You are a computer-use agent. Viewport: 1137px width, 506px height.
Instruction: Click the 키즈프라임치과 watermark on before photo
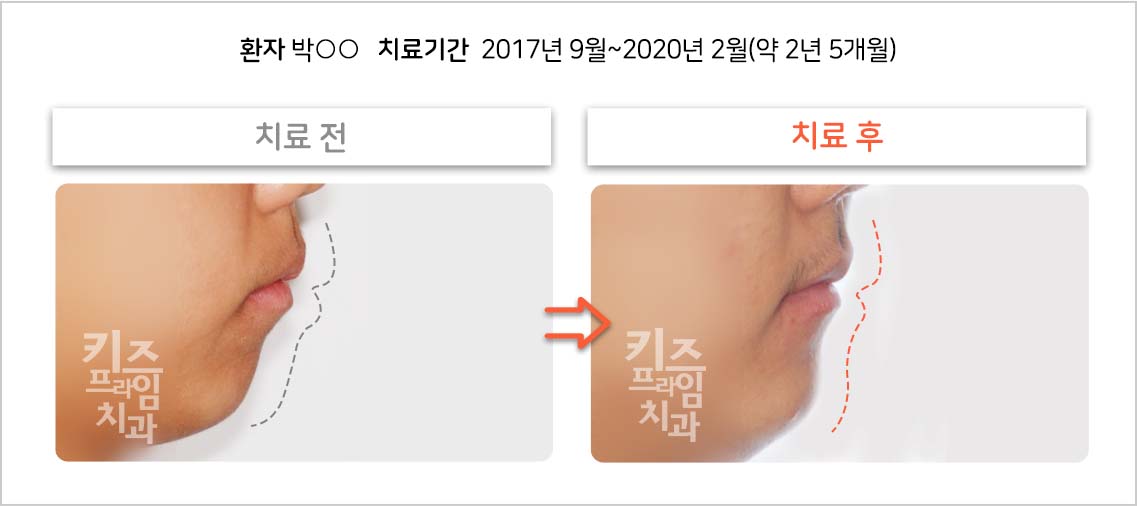[122, 387]
